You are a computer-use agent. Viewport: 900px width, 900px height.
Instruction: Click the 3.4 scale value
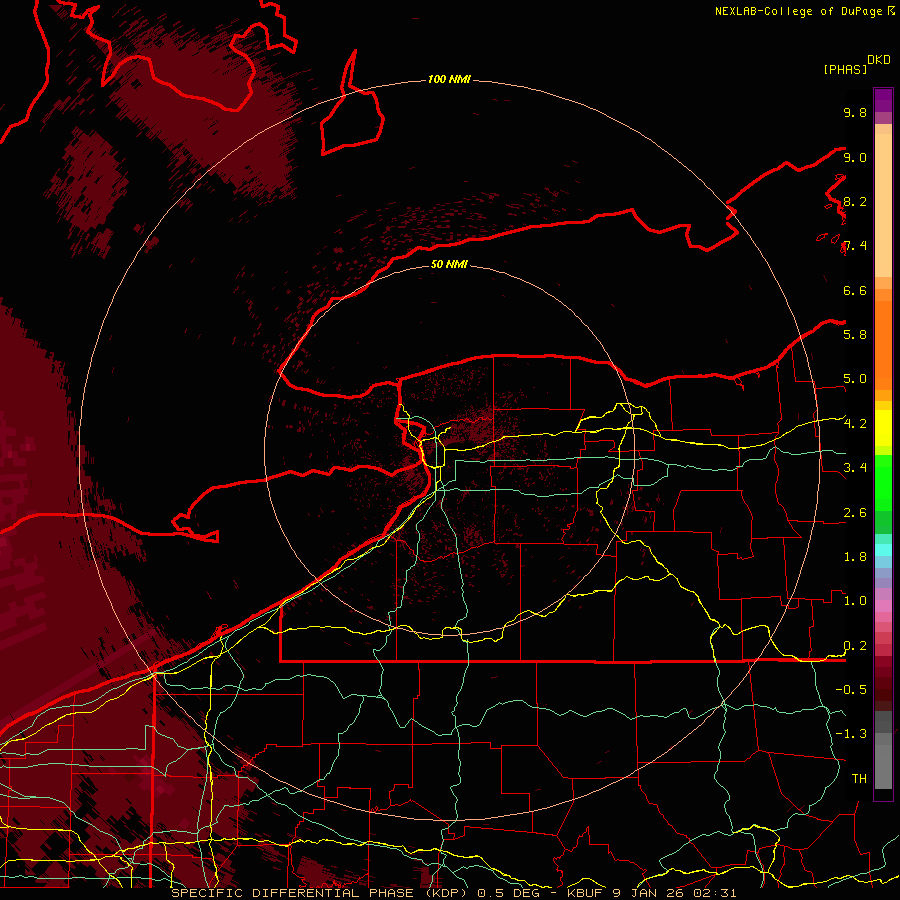tap(855, 467)
